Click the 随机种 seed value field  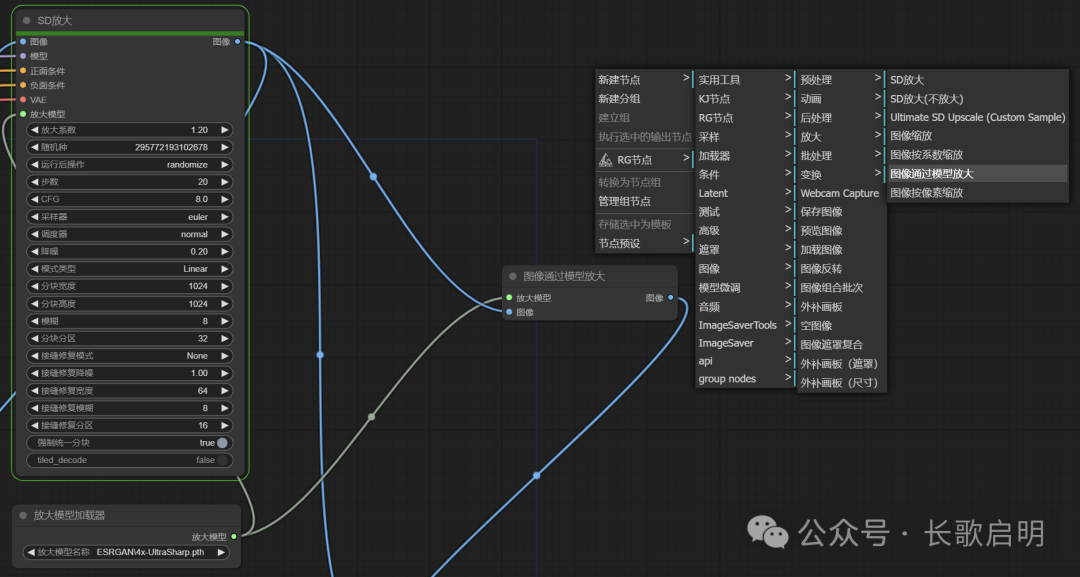click(x=129, y=147)
